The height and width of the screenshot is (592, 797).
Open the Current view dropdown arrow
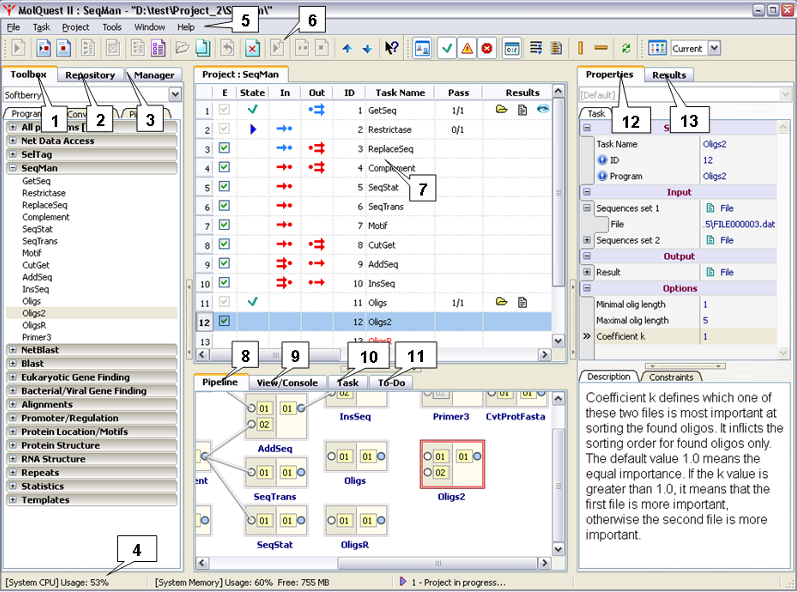(714, 48)
